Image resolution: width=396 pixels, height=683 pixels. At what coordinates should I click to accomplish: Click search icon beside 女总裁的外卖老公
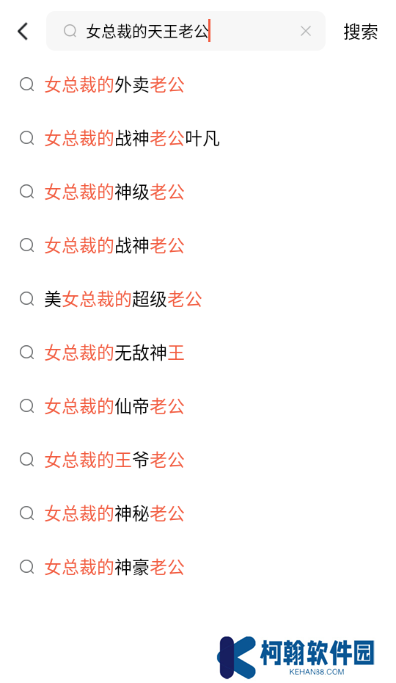(x=27, y=85)
